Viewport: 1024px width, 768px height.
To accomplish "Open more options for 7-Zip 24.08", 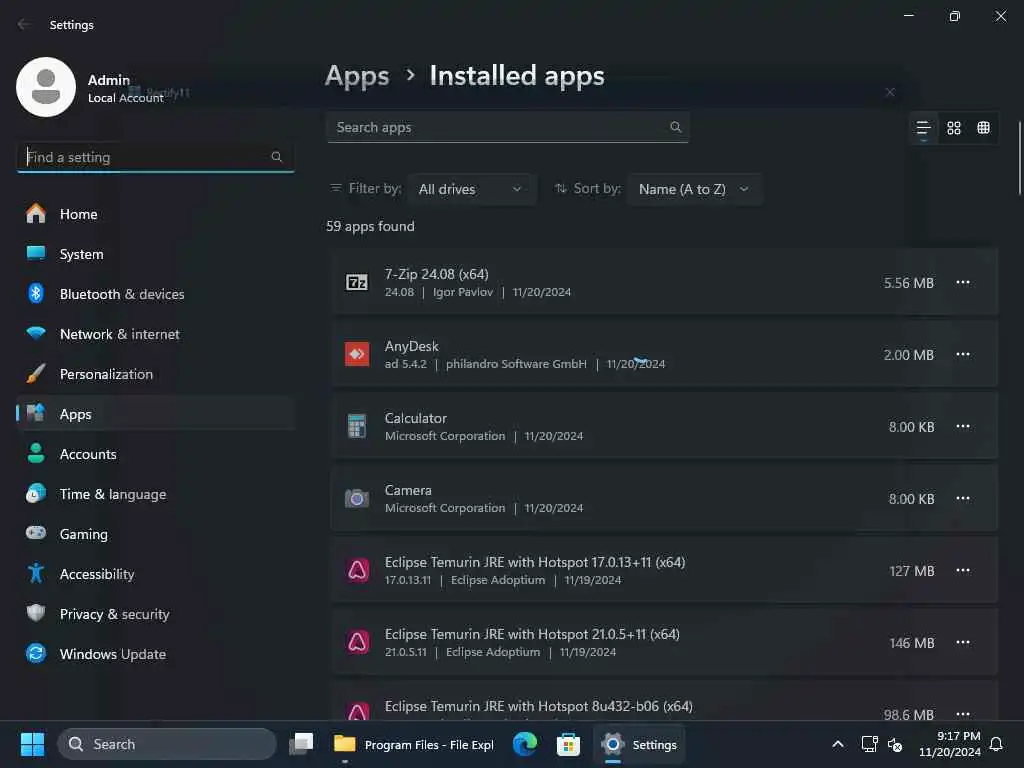I will (963, 282).
